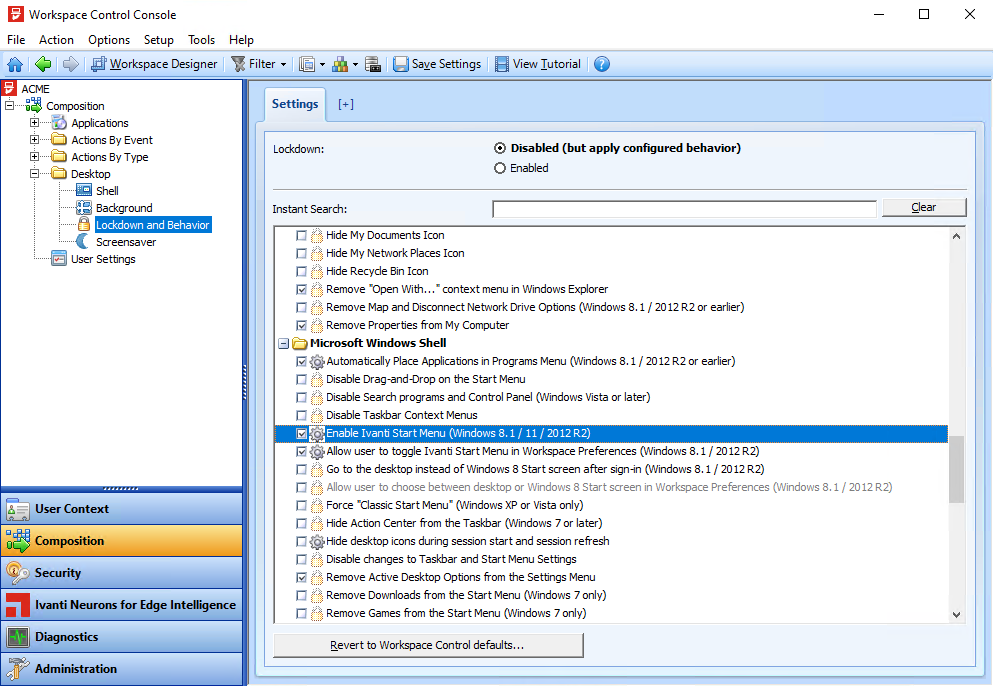Viewport: 993px width, 686px height.
Task: Expand the Applications tree node
Action: pyautogui.click(x=34, y=123)
